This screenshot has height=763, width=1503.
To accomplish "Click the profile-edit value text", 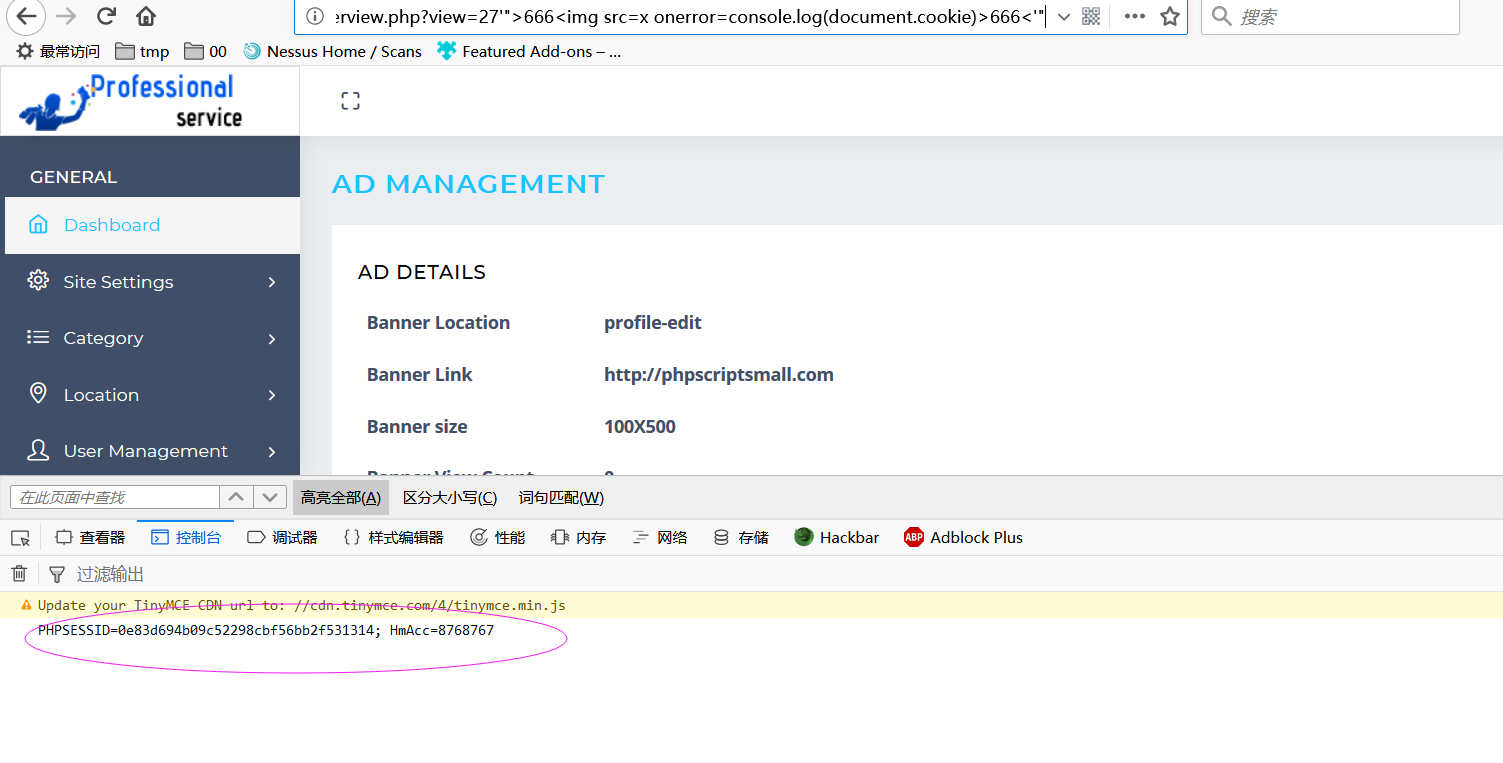I will point(653,323).
